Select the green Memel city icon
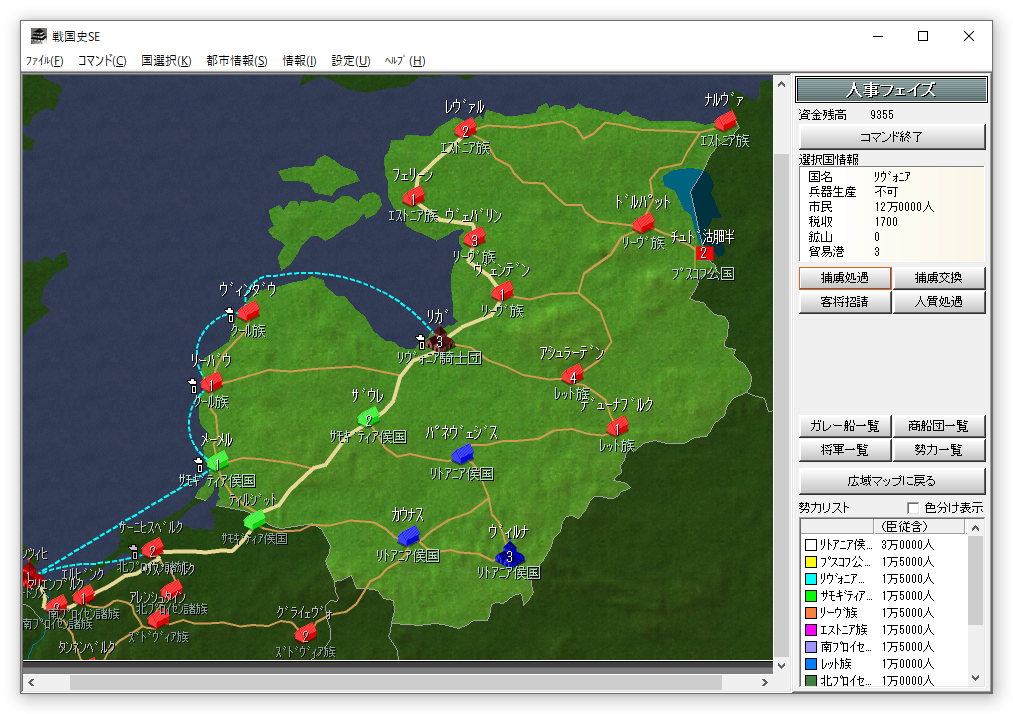Image resolution: width=1013 pixels, height=714 pixels. pos(216,462)
